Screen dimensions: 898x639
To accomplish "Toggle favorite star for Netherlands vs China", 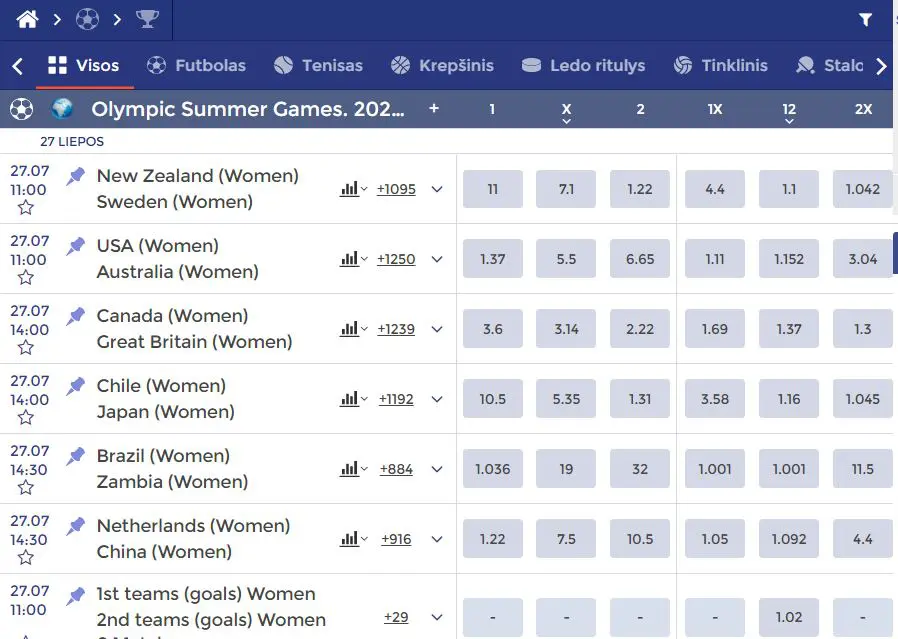I will click(25, 557).
